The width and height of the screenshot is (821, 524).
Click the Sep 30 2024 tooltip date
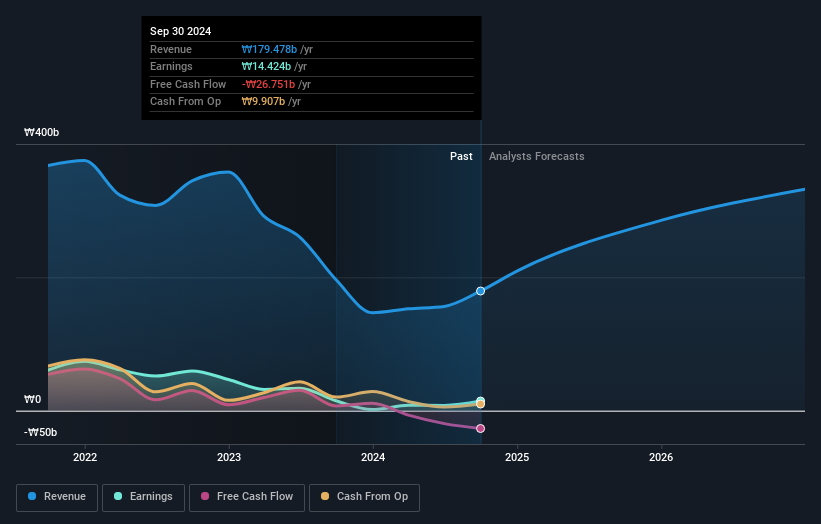tap(180, 31)
